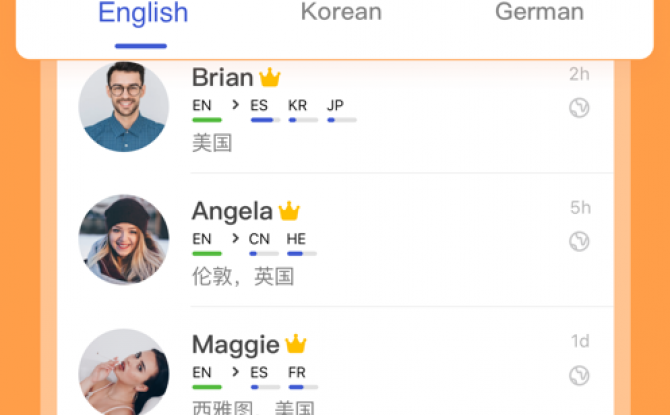Open Angela's profile photo
The width and height of the screenshot is (670, 415).
tap(124, 240)
